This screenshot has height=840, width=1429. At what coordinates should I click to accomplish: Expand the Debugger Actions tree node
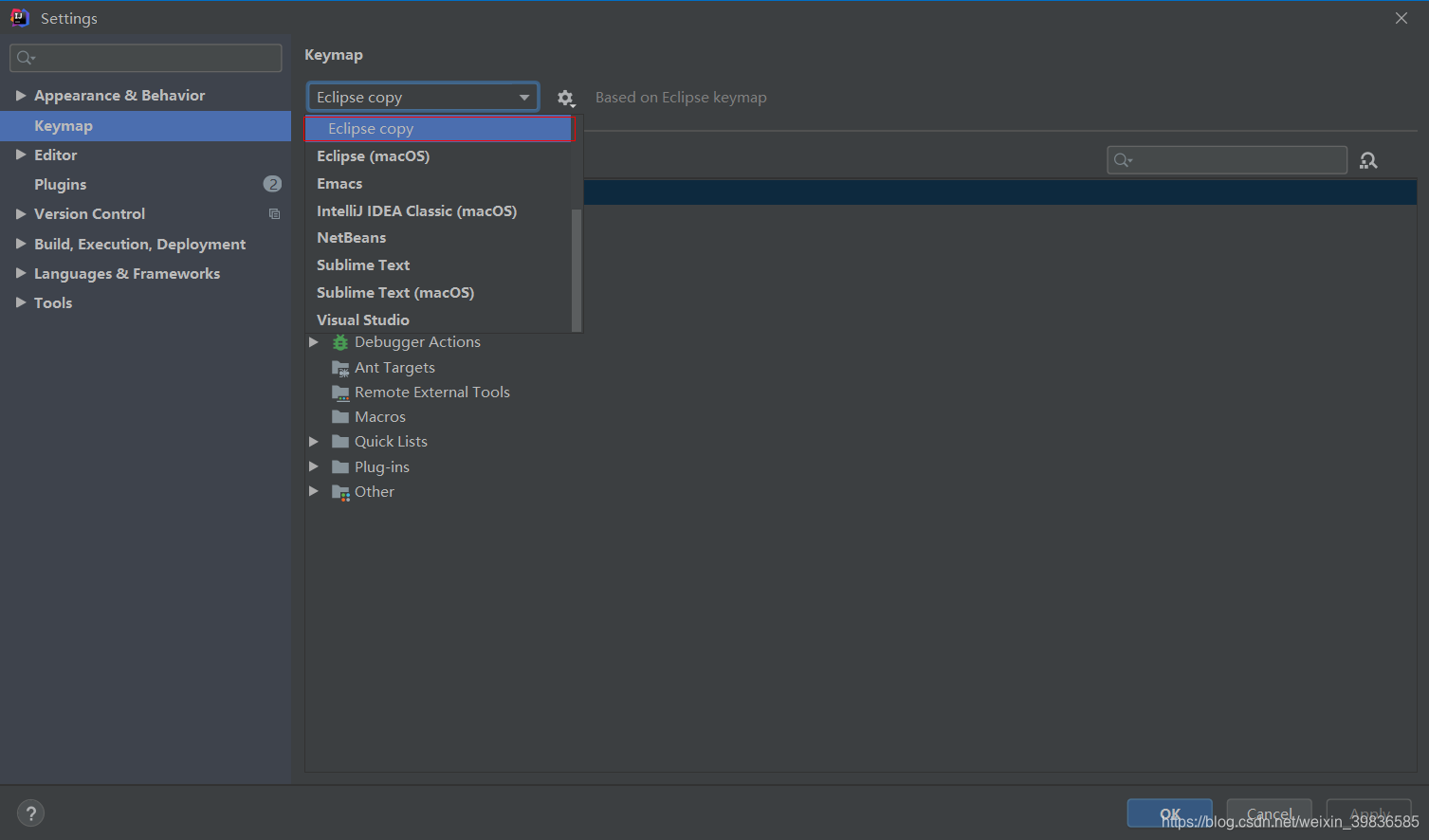click(x=314, y=342)
